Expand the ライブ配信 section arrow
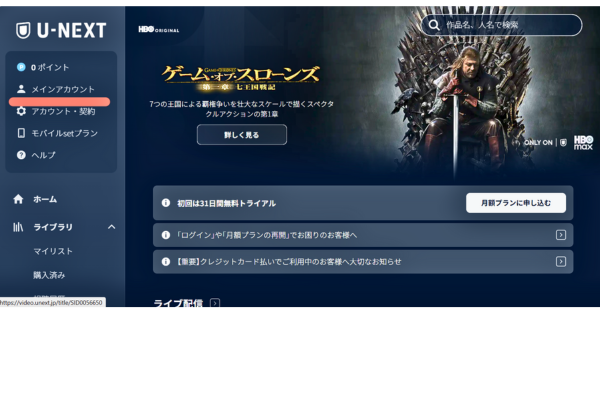Screen dimensions: 600x400 pos(215,302)
